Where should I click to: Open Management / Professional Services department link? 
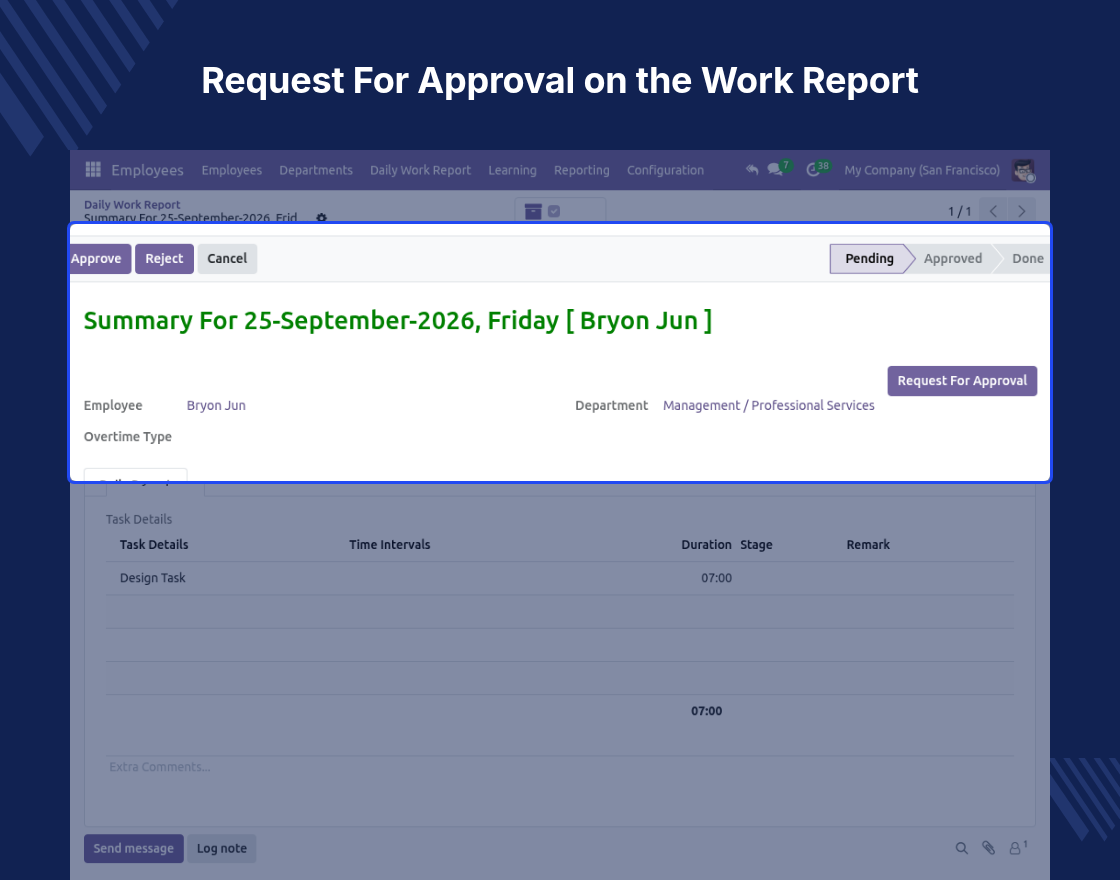pos(769,405)
